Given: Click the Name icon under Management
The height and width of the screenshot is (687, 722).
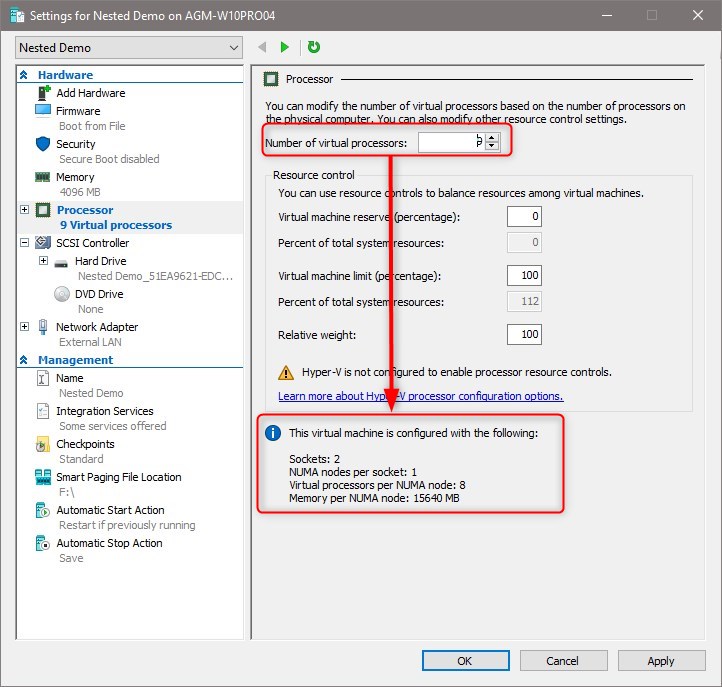Looking at the screenshot, I should [x=42, y=378].
